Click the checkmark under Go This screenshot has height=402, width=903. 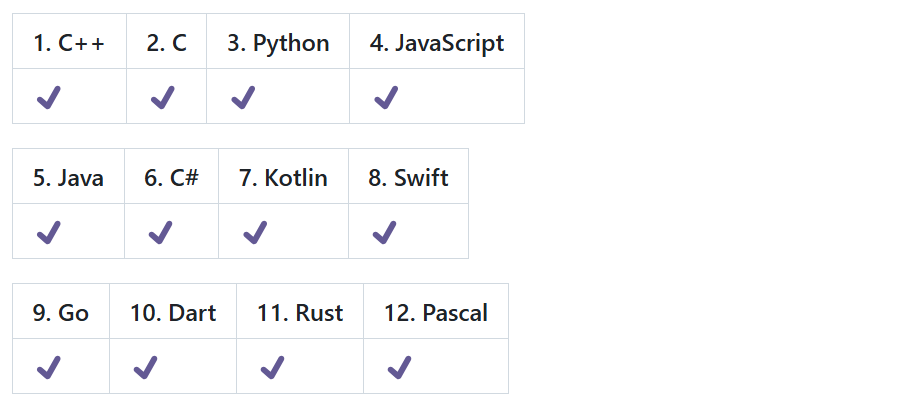(x=49, y=367)
